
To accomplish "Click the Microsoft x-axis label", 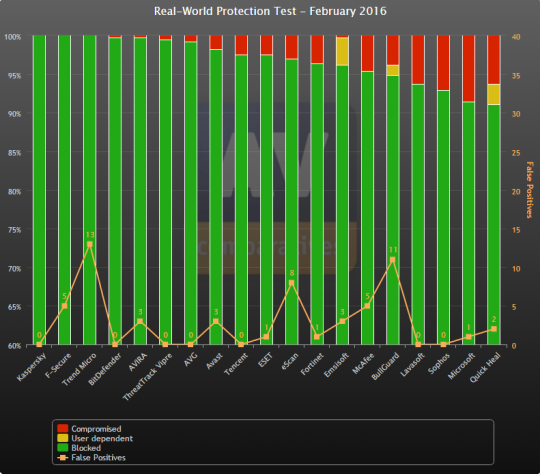I will (461, 366).
